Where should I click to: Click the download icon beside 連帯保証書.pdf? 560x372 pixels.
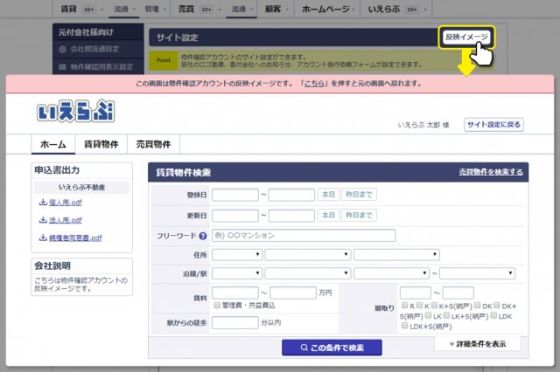click(43, 237)
